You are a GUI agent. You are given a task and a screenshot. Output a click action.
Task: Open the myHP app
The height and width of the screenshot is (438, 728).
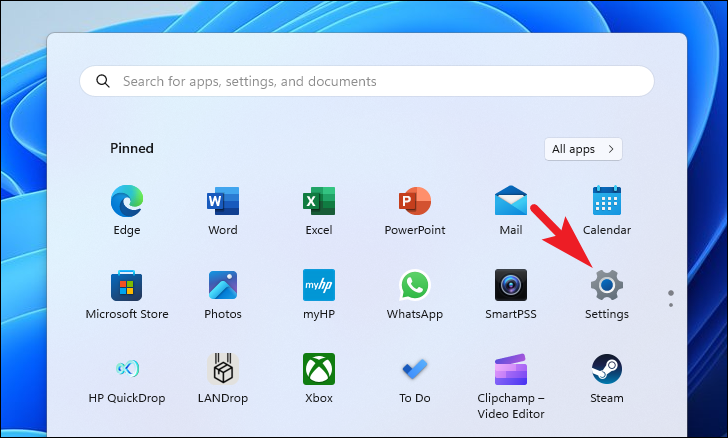319,285
